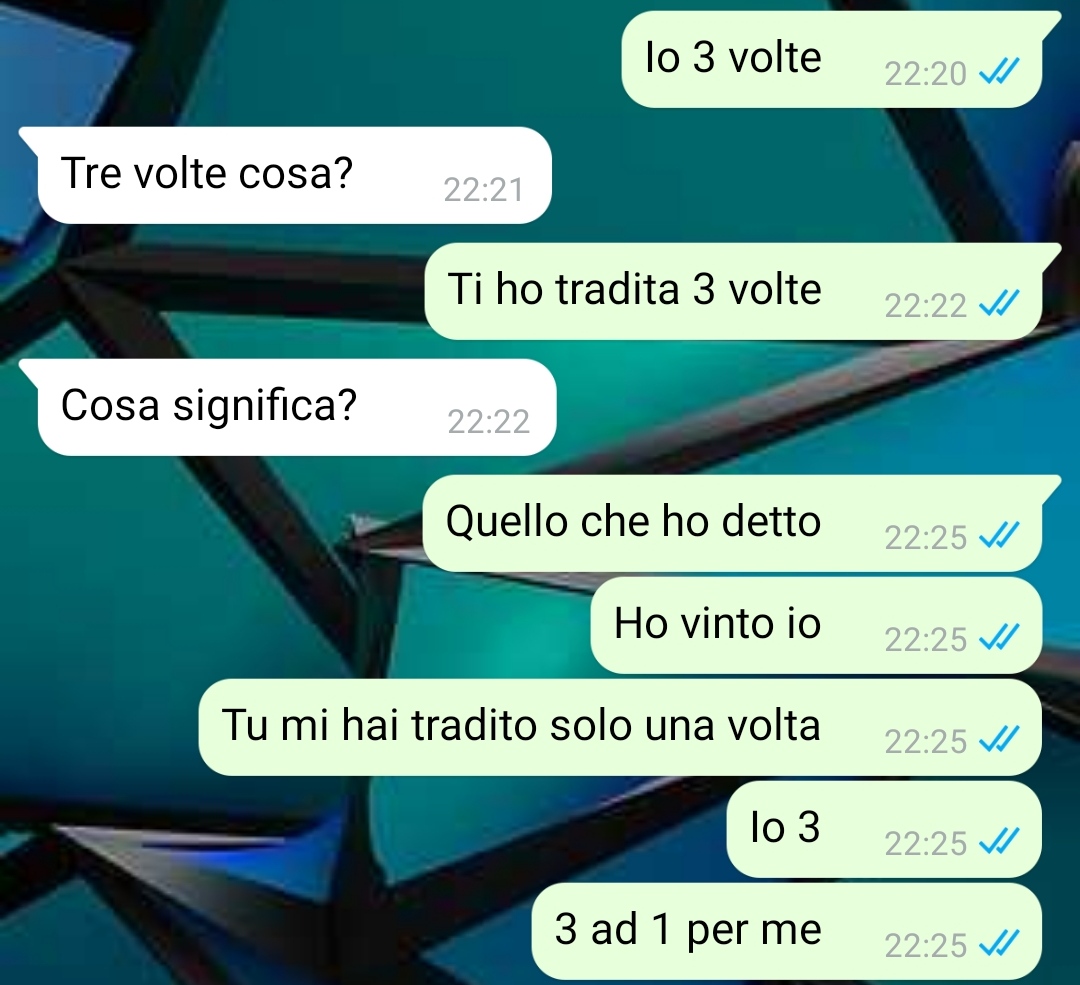Select the 'Quello che ho detto' message

[x=732, y=523]
